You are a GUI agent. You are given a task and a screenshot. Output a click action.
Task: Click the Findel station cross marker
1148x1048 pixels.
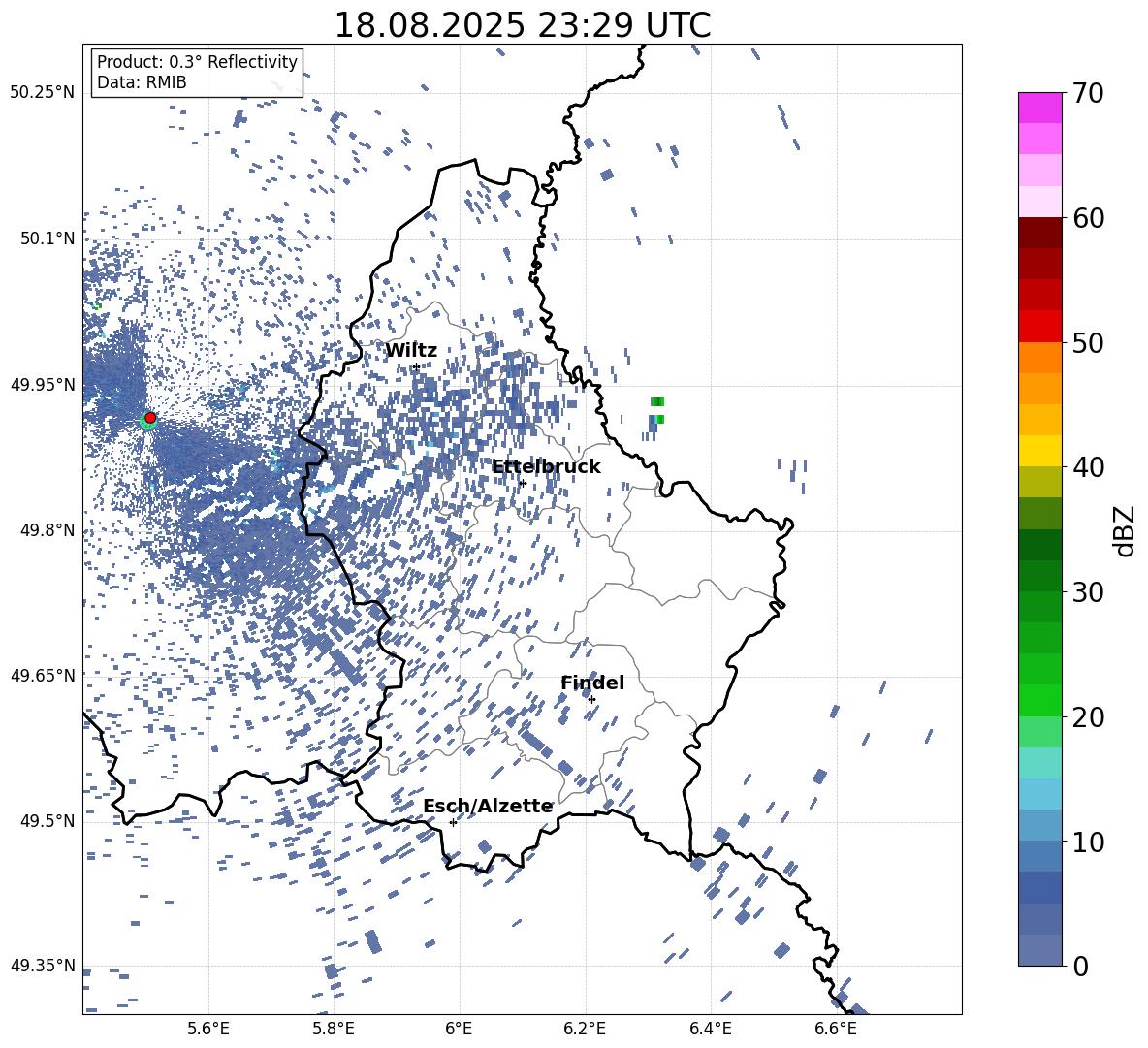tap(591, 700)
